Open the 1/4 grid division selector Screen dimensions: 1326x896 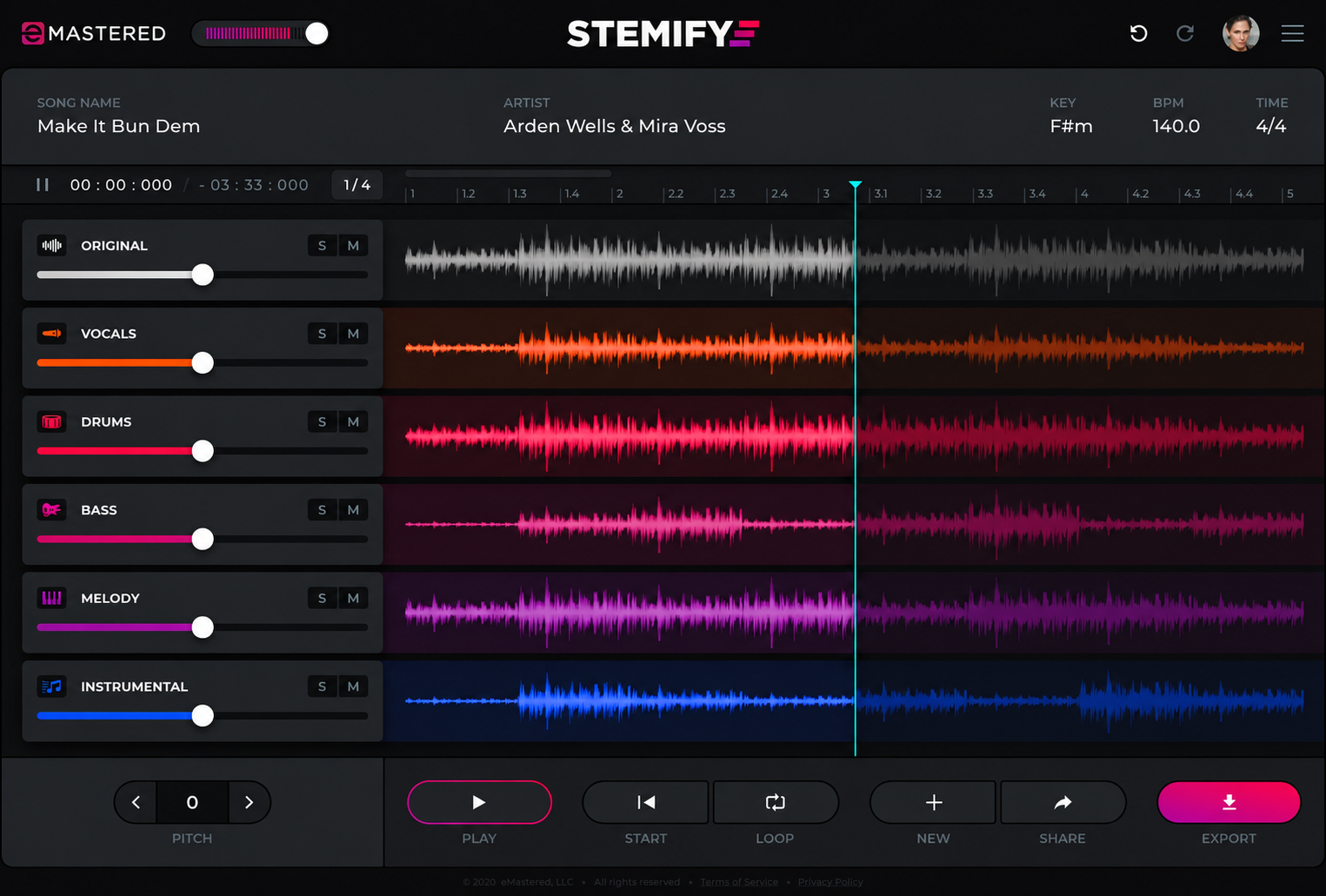357,185
